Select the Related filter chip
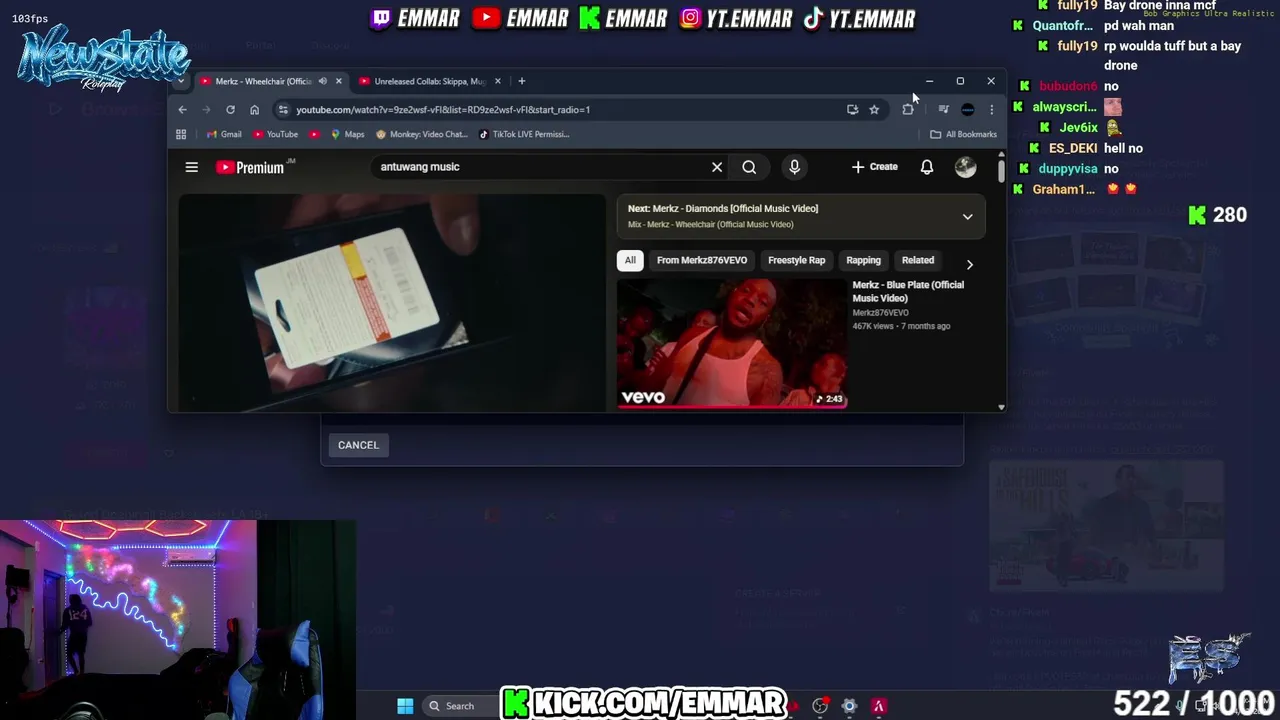1280x720 pixels. tap(918, 260)
